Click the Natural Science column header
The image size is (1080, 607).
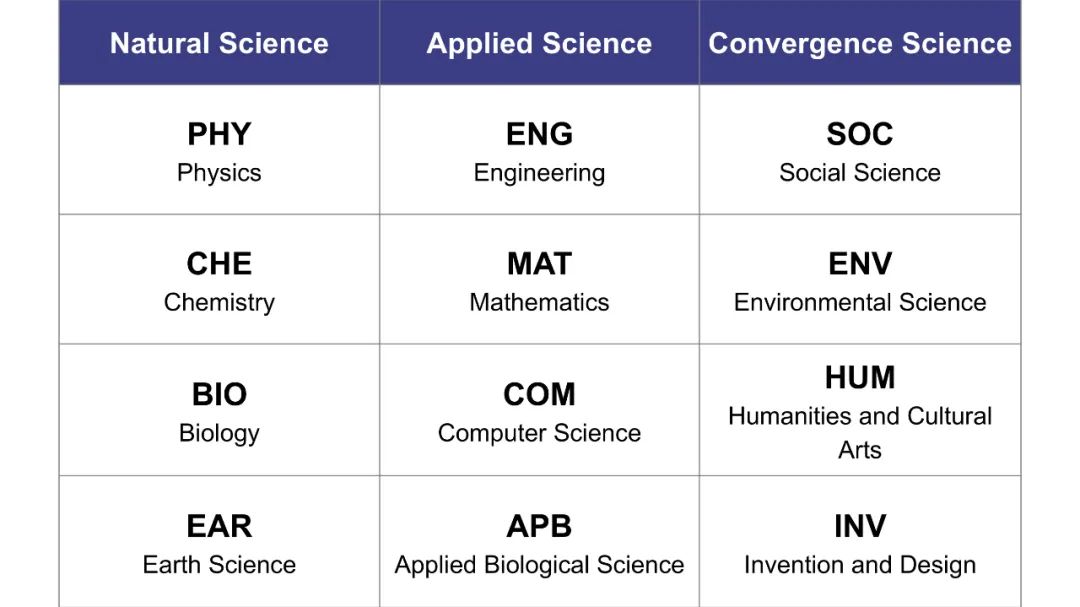pyautogui.click(x=219, y=43)
